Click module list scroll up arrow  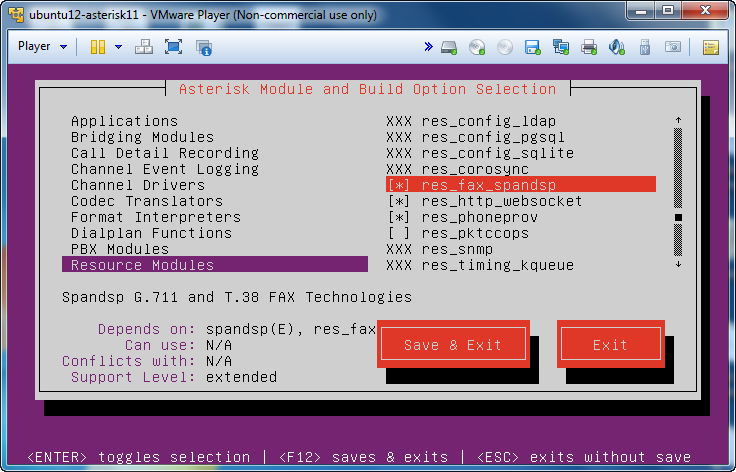click(678, 121)
